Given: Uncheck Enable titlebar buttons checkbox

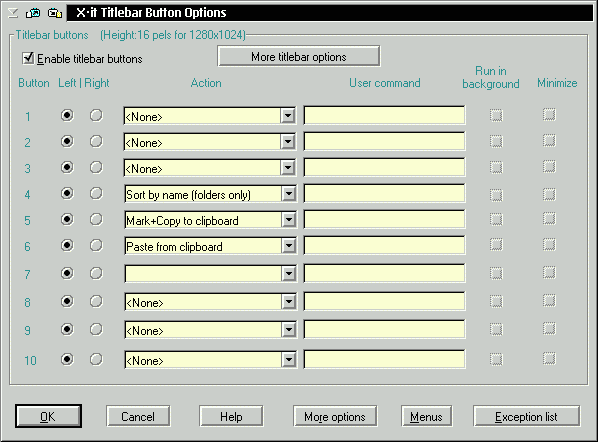Looking at the screenshot, I should click(28, 58).
